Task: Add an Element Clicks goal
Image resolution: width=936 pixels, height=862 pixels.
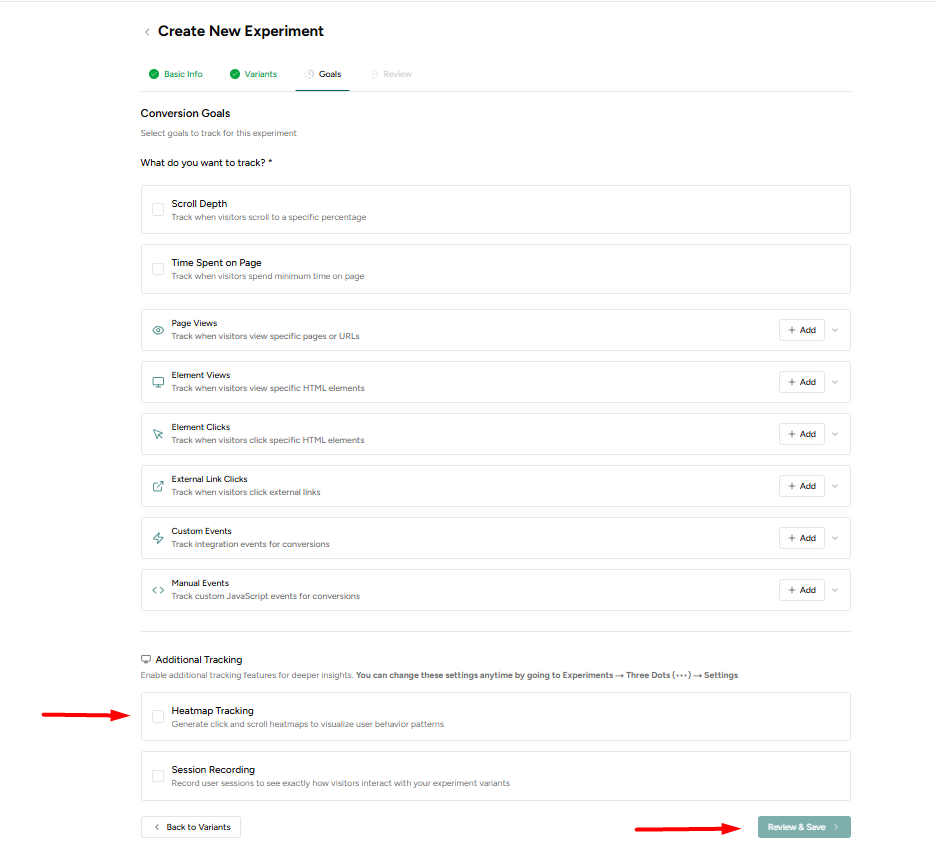Action: [x=801, y=433]
